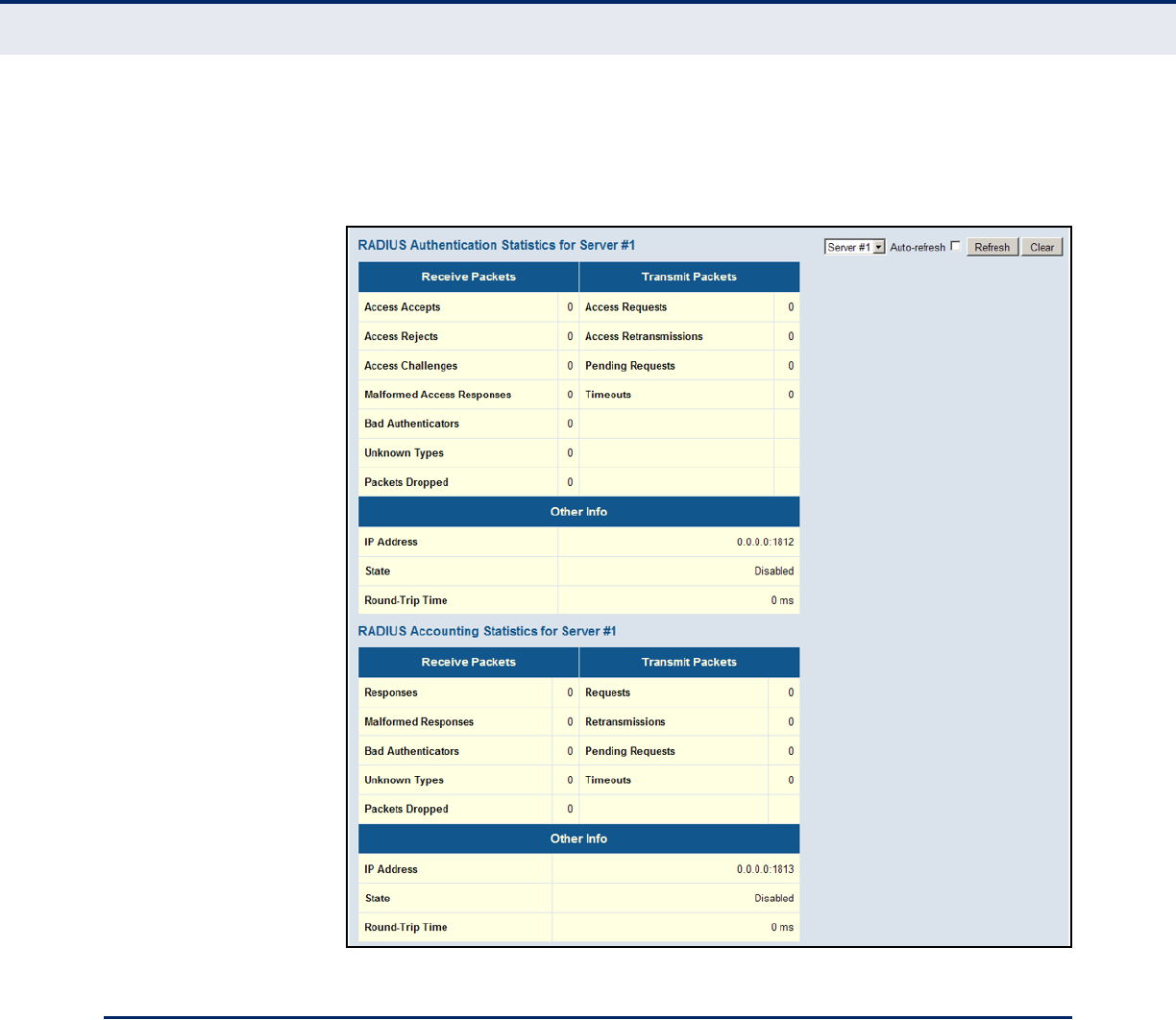Screen dimensions: 1176x1020
Task: Click the 'Access Accepts' row label
Action: point(402,307)
